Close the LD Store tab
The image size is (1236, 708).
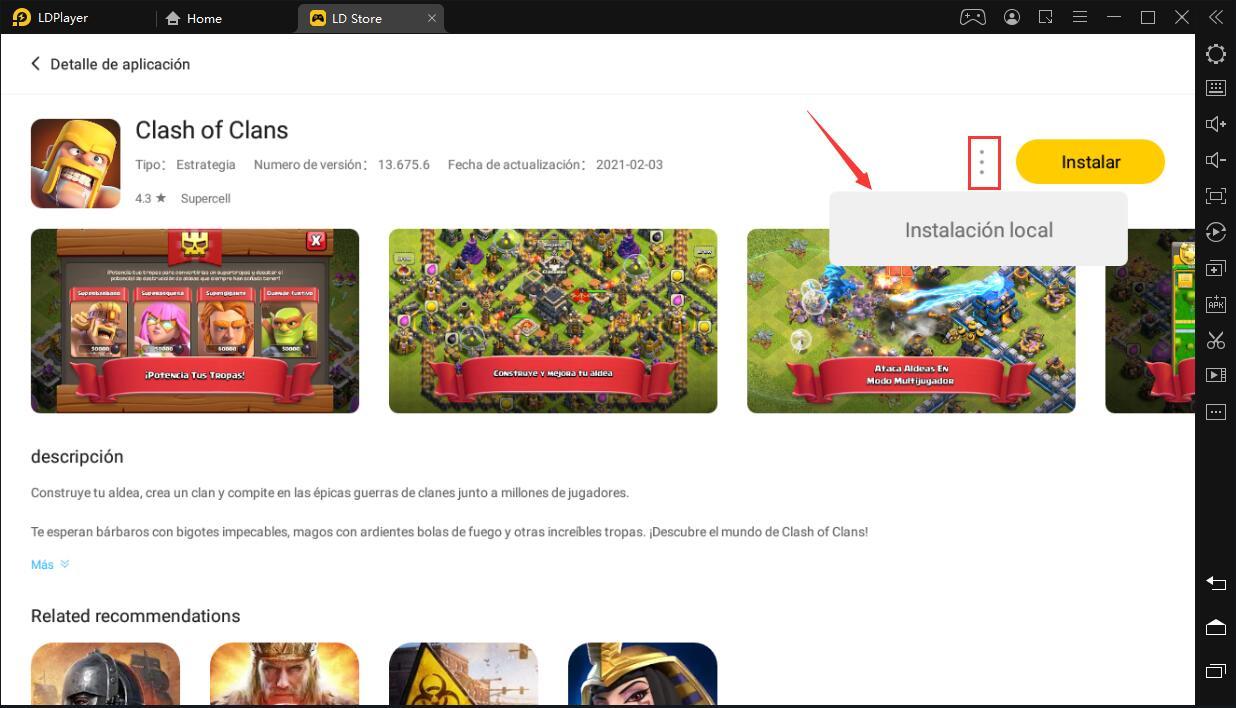(x=432, y=18)
